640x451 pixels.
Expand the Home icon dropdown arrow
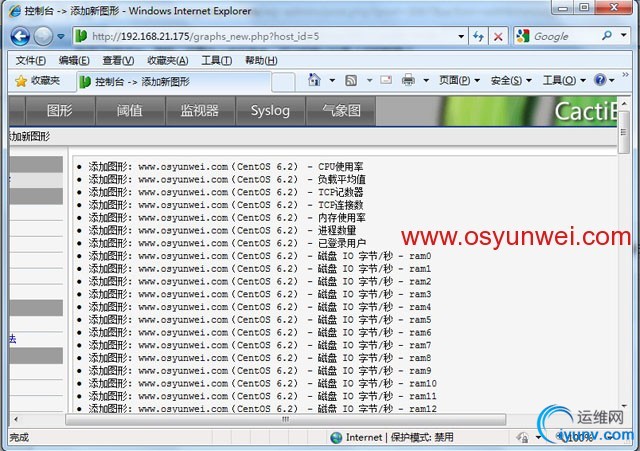tap(332, 80)
